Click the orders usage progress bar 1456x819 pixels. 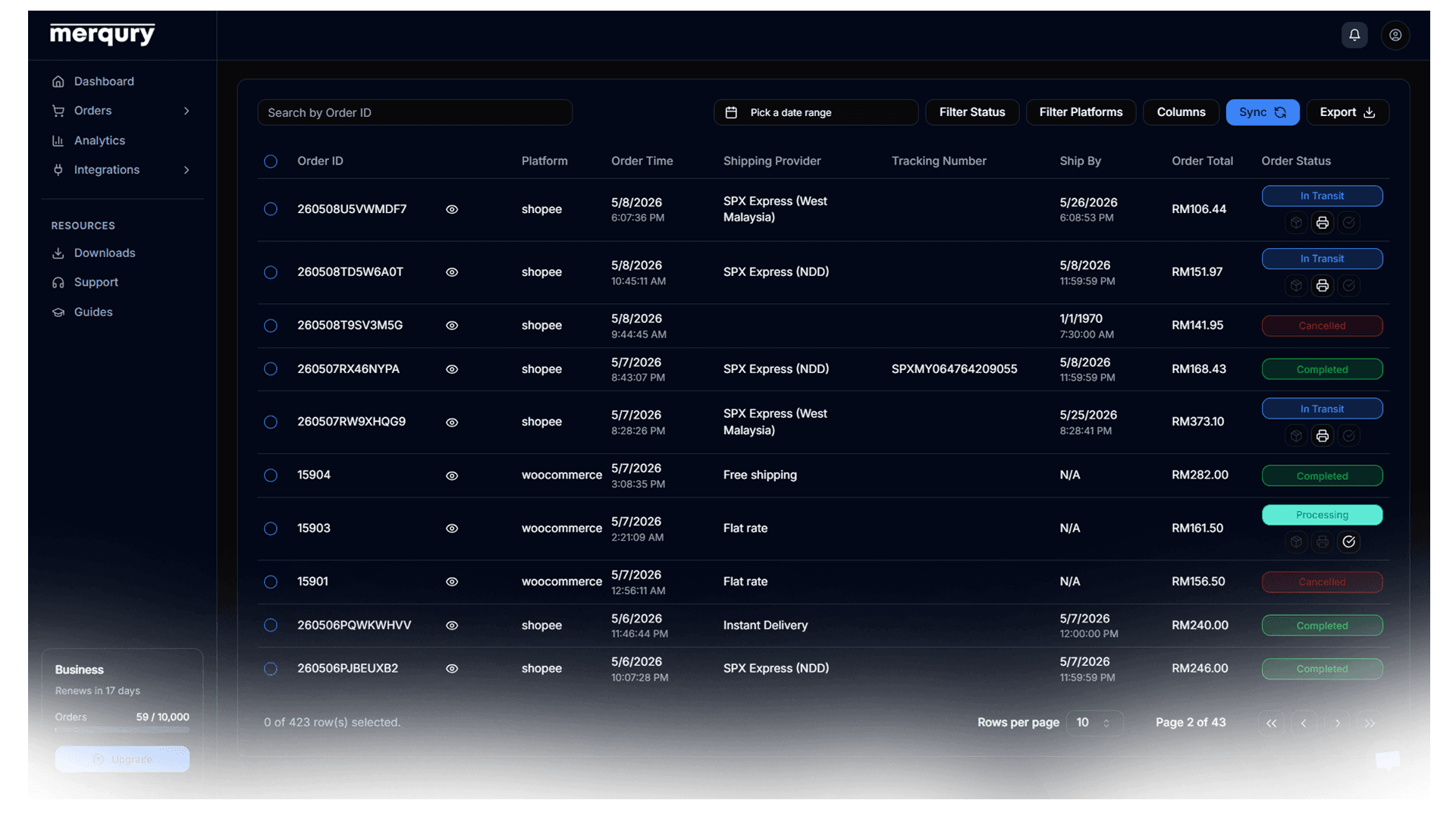pos(122,730)
